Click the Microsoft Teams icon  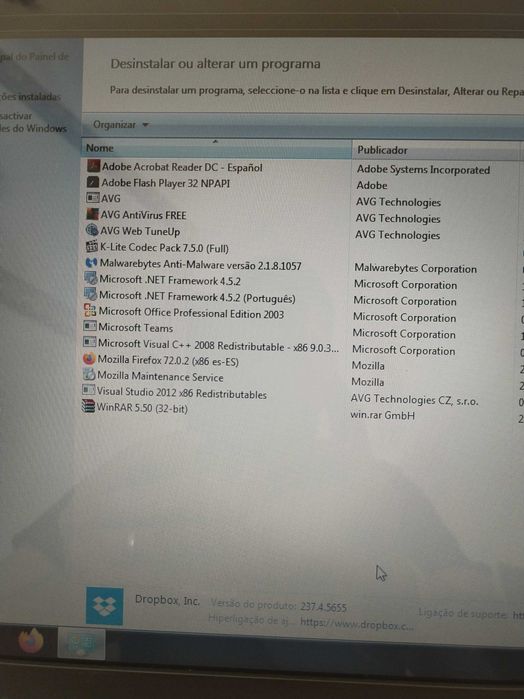click(90, 326)
